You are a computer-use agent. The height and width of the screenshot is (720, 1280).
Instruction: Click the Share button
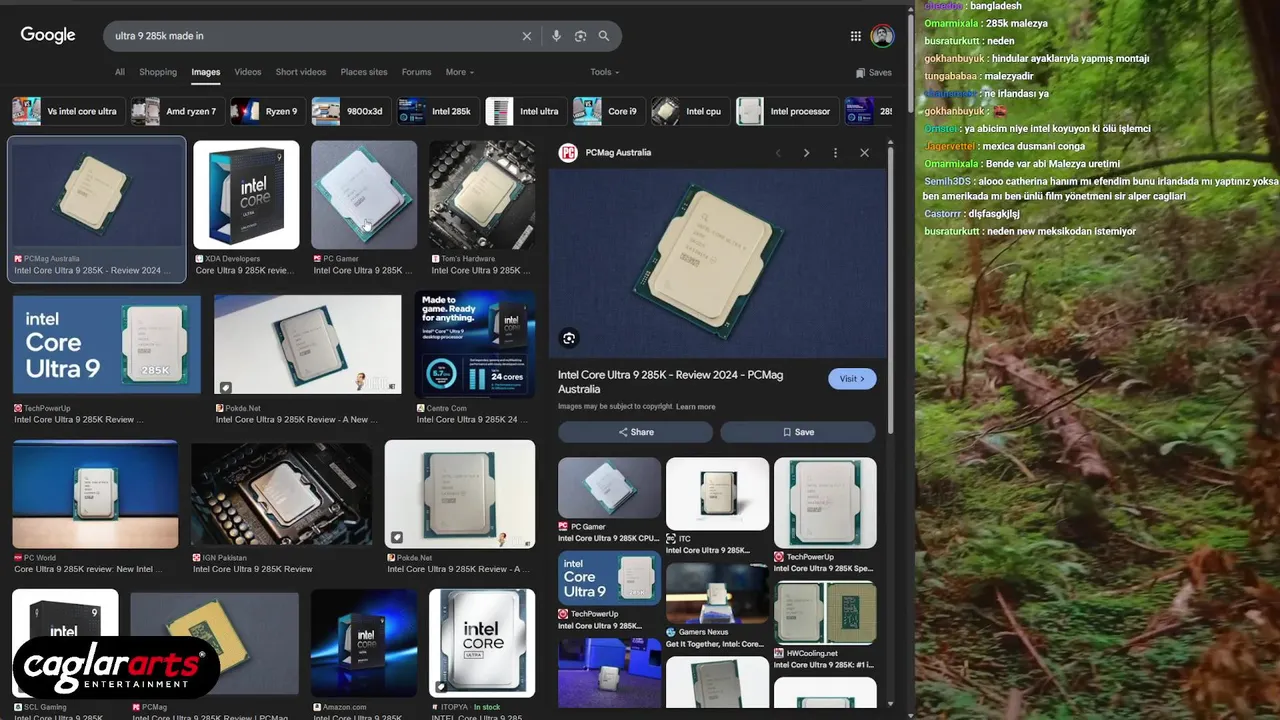click(x=635, y=432)
